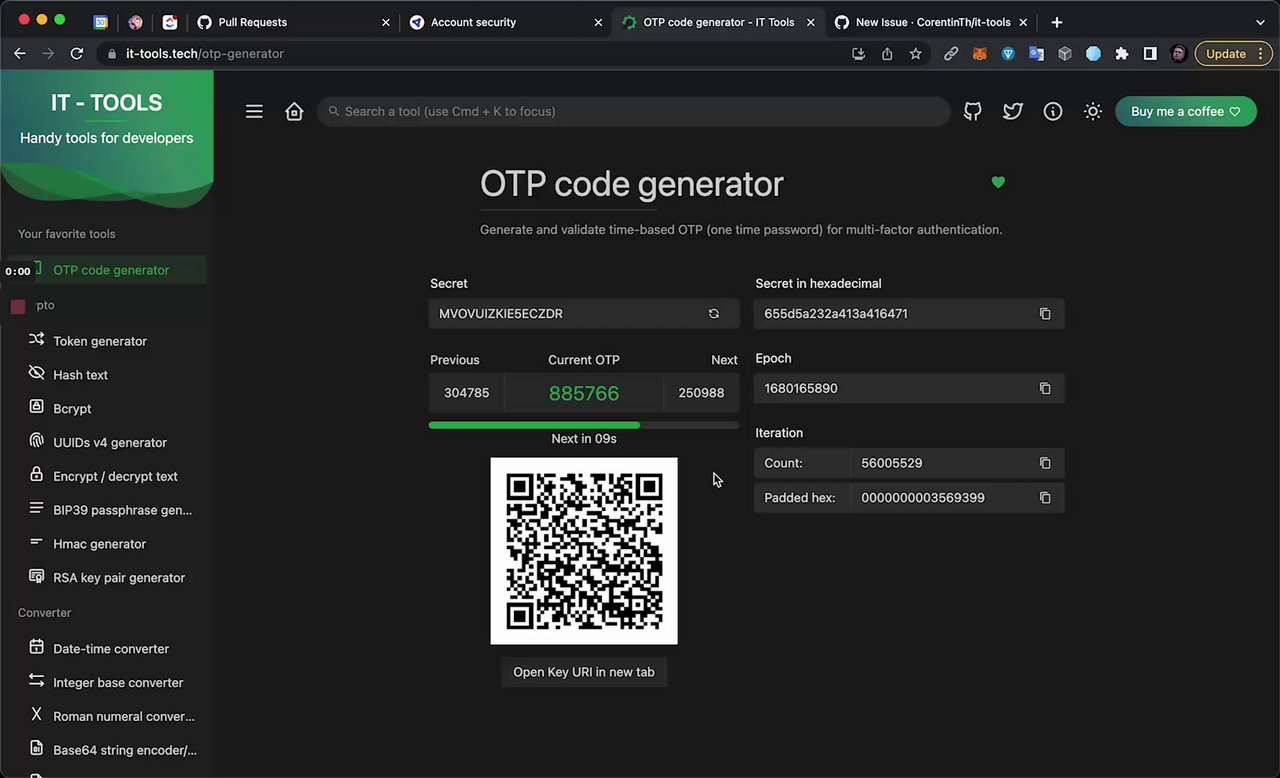
Task: Open the MetaMask fox extension
Action: pyautogui.click(x=980, y=54)
